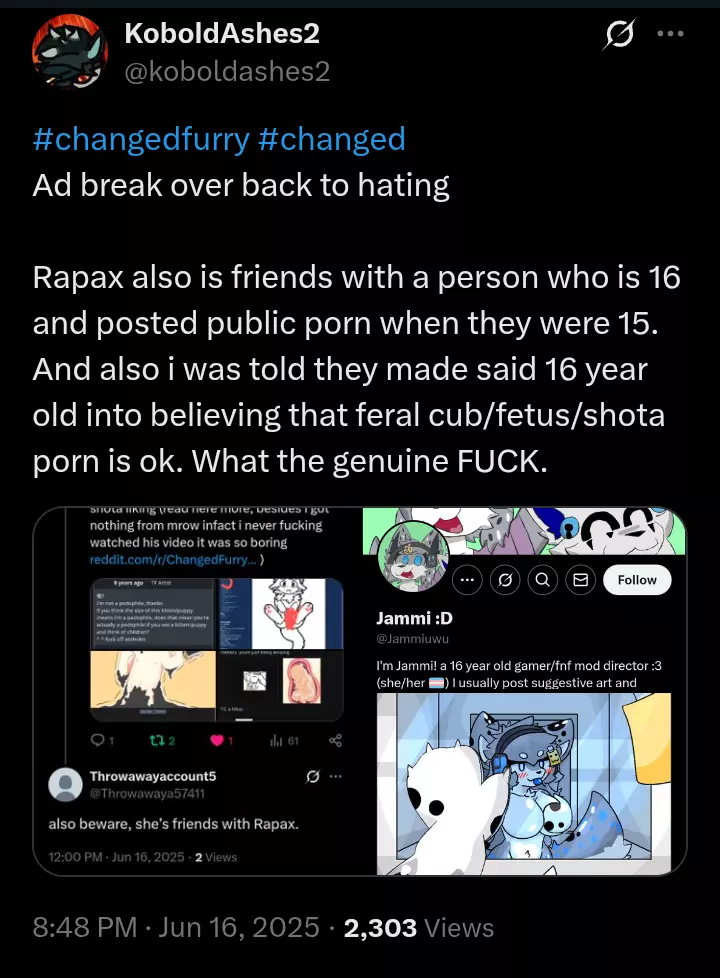
Task: Click the message envelope icon on Jammi profile
Action: click(580, 580)
